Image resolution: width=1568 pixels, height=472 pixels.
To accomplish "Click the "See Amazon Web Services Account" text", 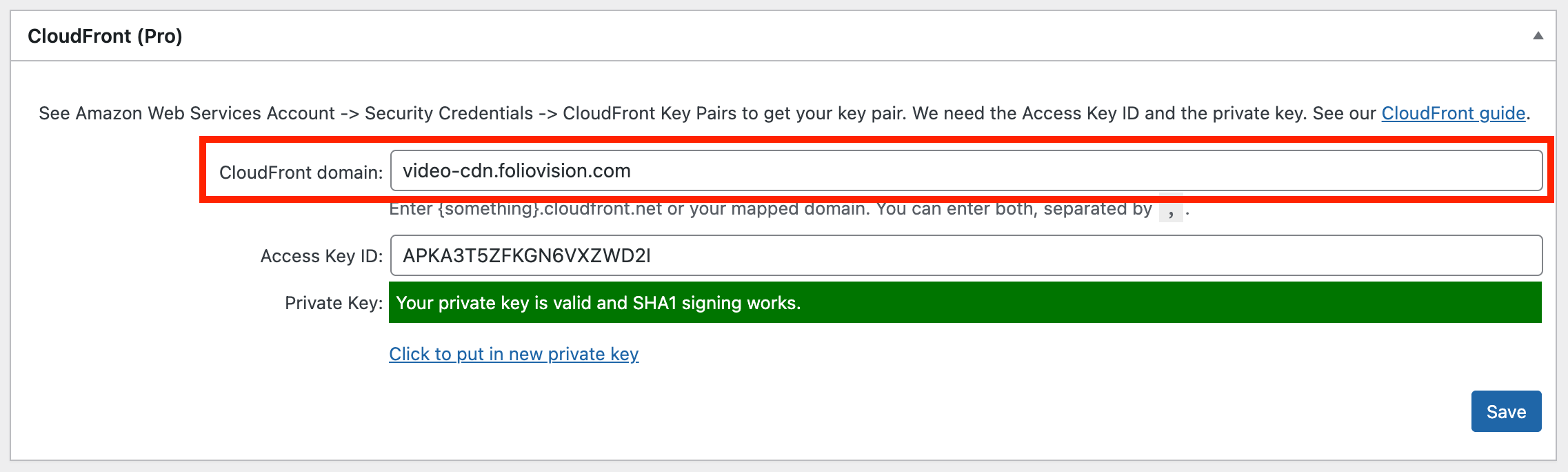I will click(187, 113).
